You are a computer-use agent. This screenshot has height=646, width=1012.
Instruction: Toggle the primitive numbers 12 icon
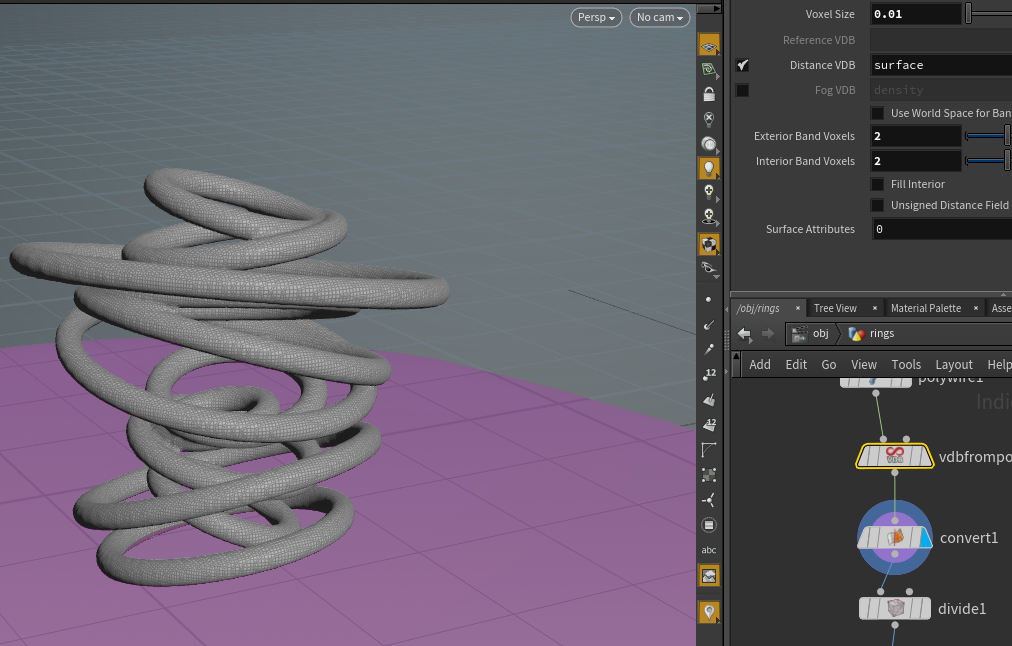(709, 425)
